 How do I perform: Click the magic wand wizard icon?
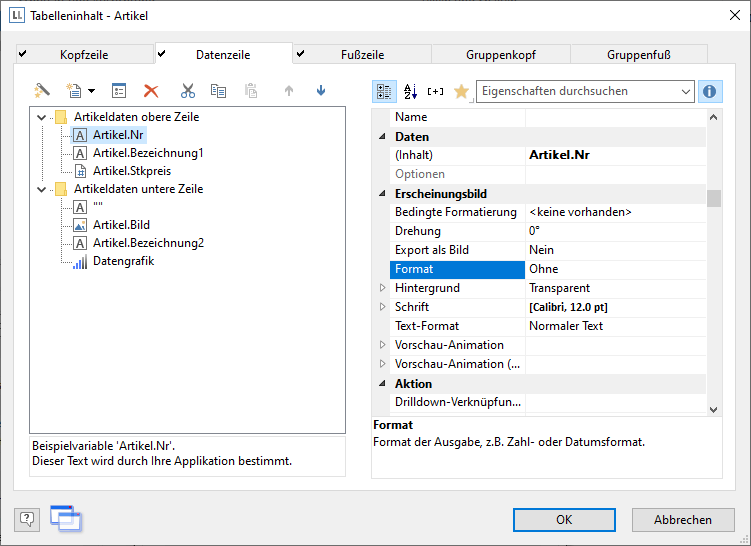(42, 91)
